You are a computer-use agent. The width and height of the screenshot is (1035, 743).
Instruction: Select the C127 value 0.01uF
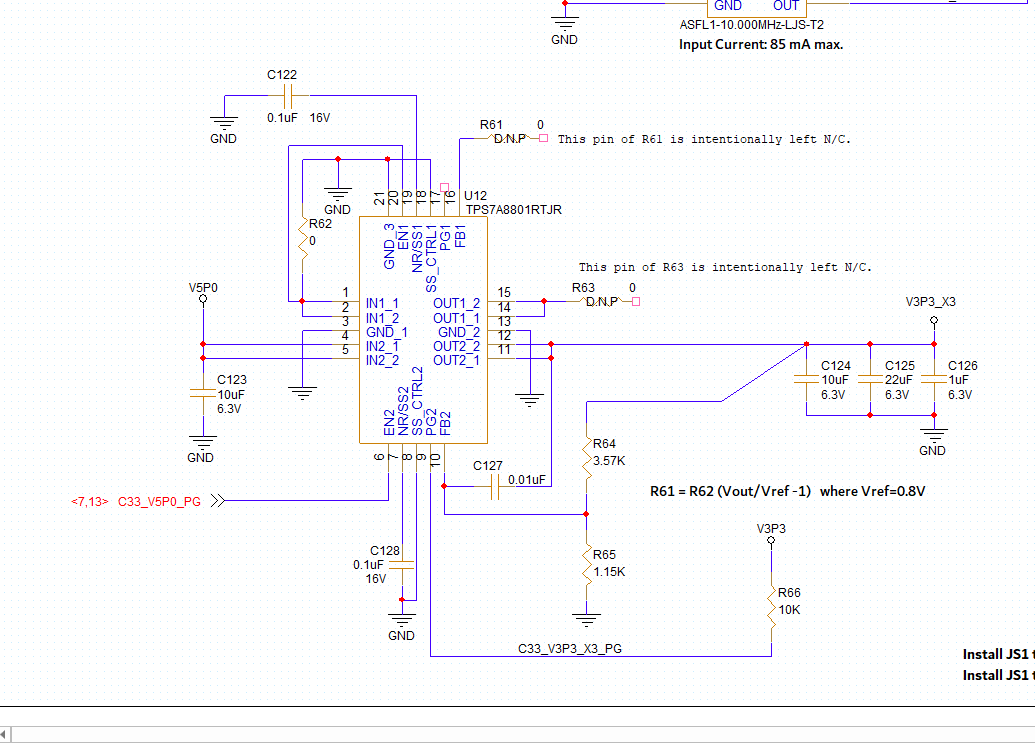click(x=527, y=480)
